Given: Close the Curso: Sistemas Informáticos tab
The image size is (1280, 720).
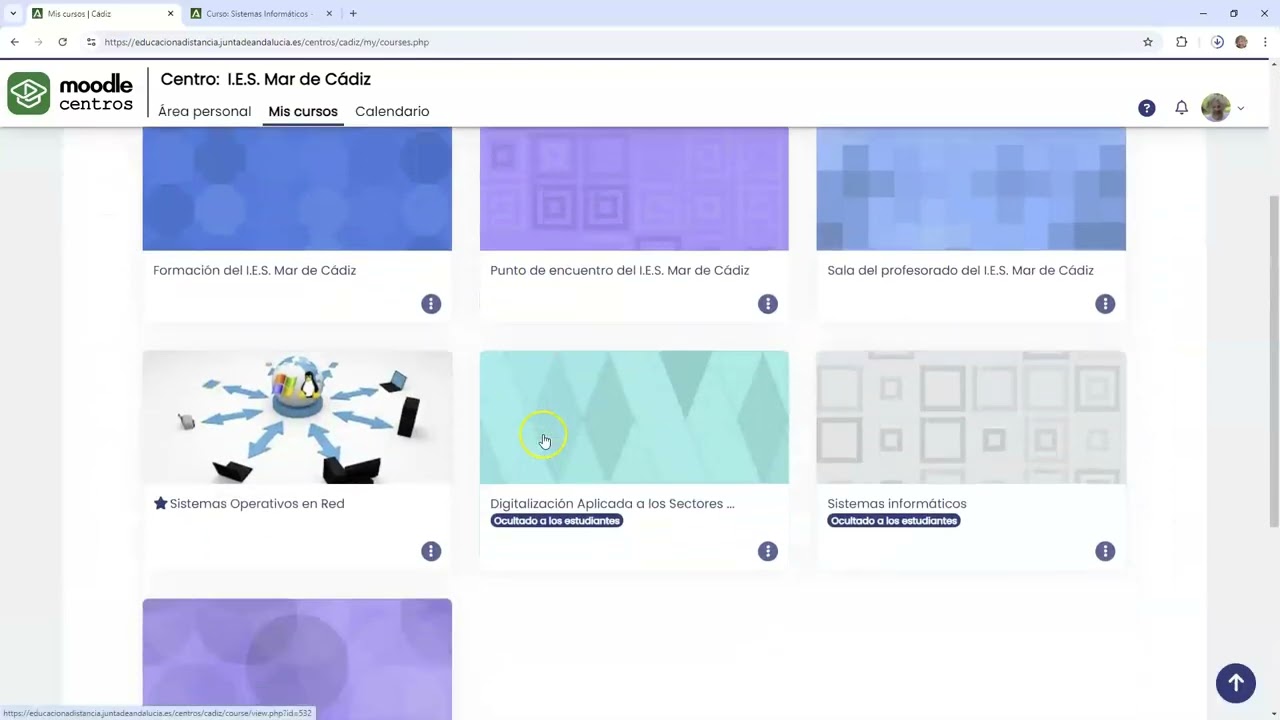Looking at the screenshot, I should pyautogui.click(x=331, y=14).
